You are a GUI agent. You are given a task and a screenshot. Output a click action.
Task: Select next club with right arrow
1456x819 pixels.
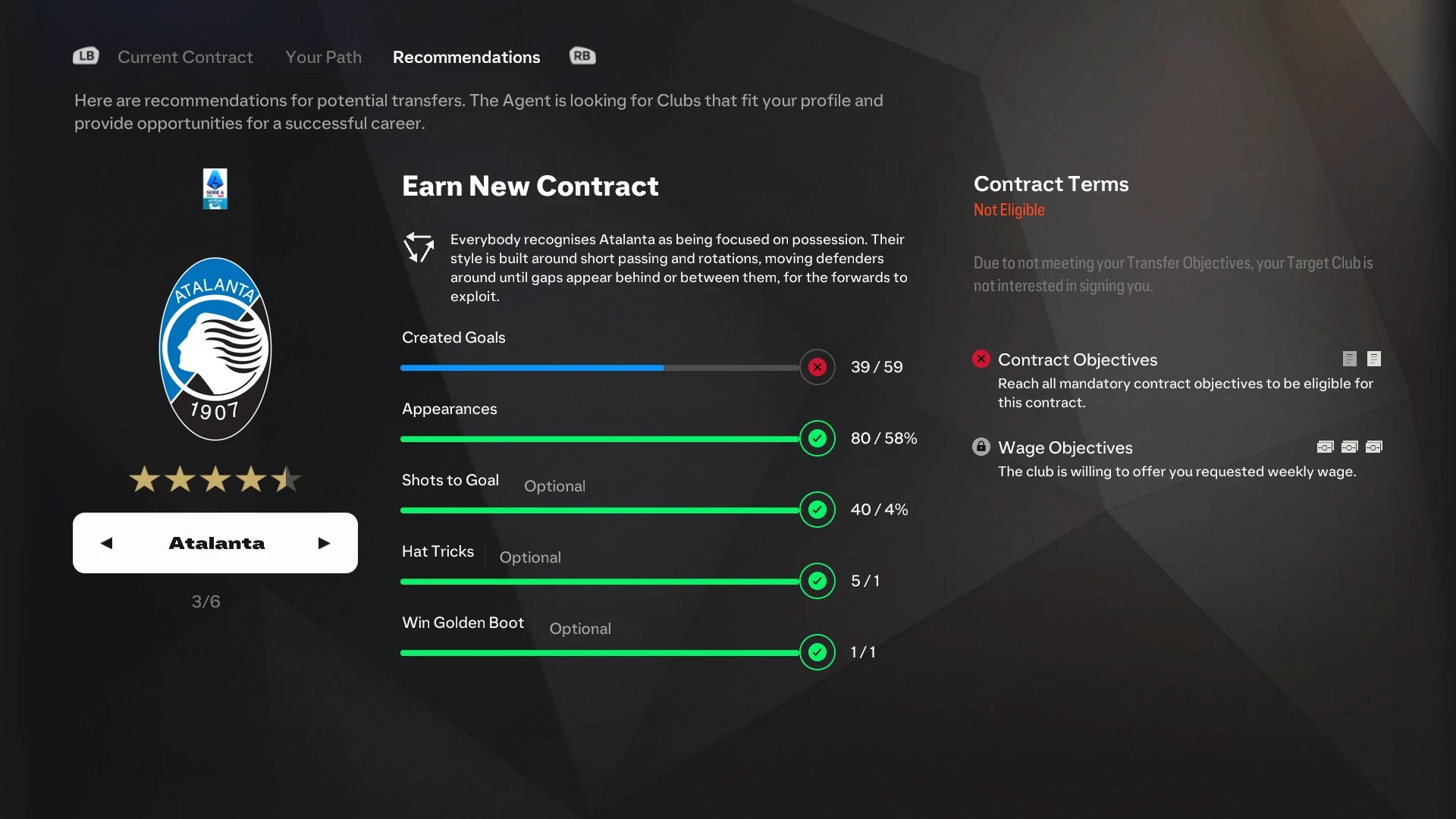tap(324, 543)
